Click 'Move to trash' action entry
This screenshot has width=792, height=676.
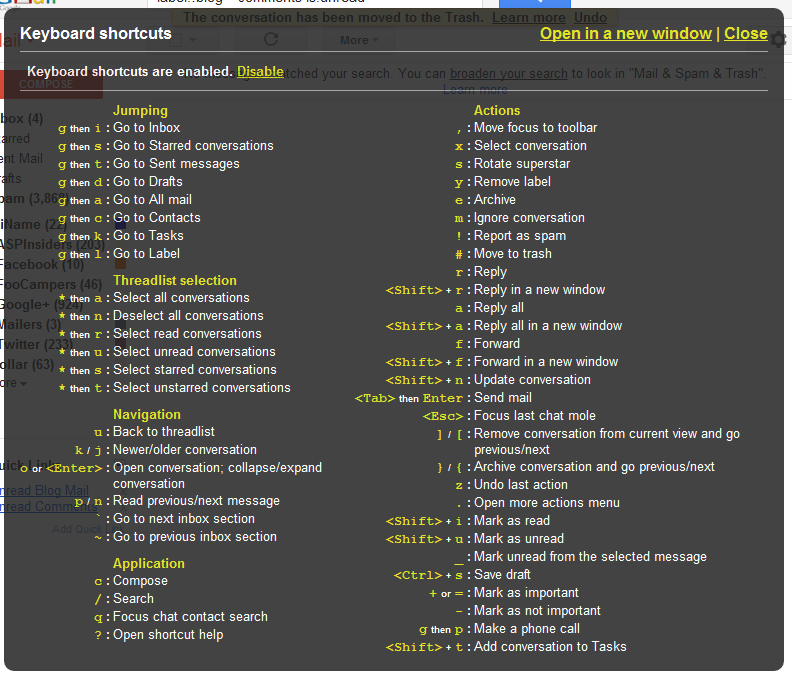[x=513, y=254]
